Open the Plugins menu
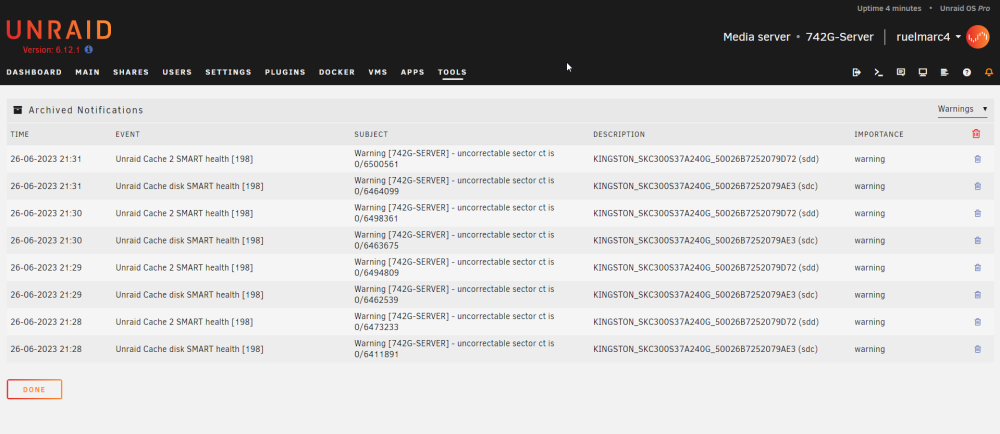1000x434 pixels. coord(285,73)
